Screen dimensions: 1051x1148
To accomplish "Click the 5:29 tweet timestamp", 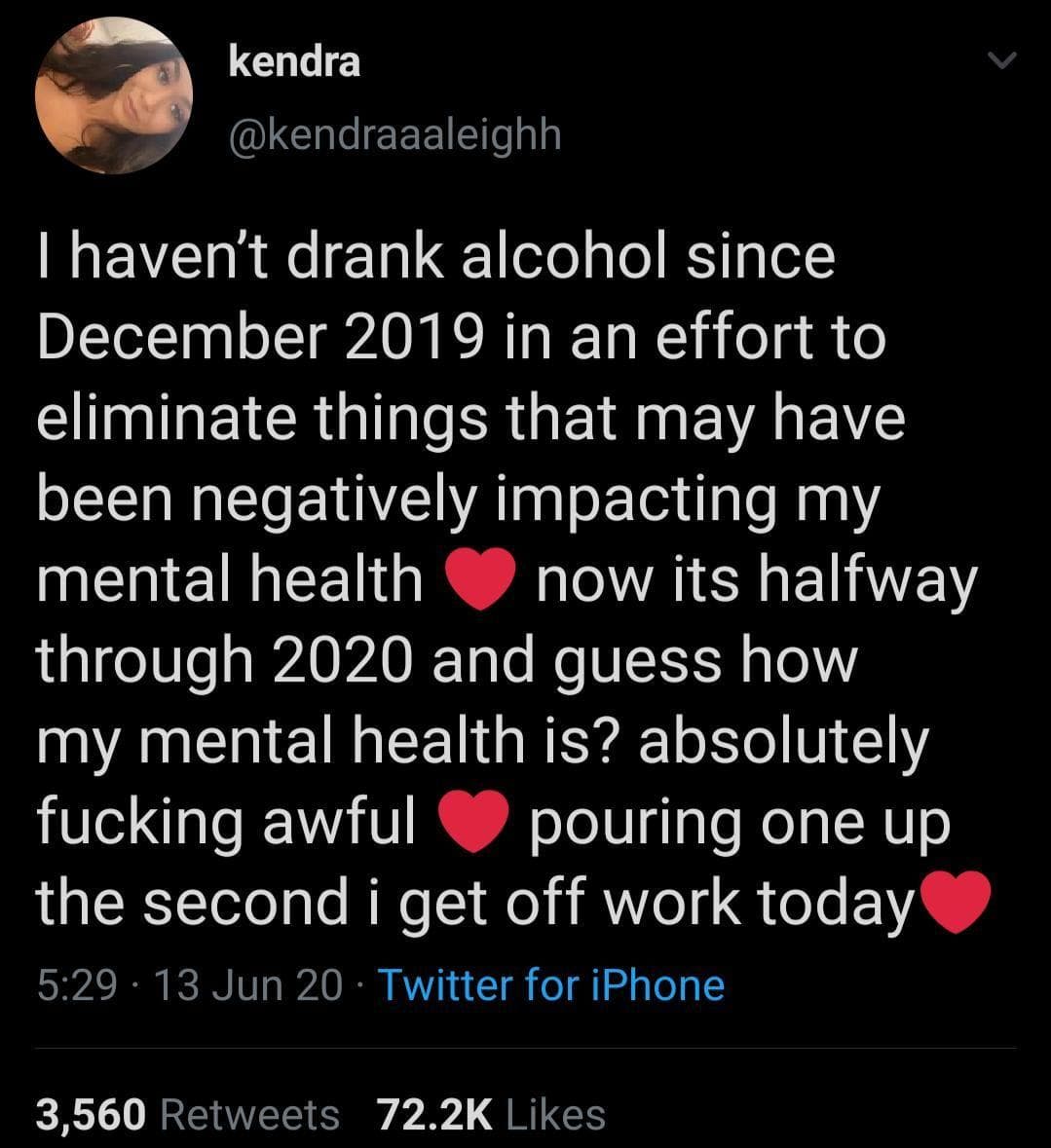I will coord(78,985).
